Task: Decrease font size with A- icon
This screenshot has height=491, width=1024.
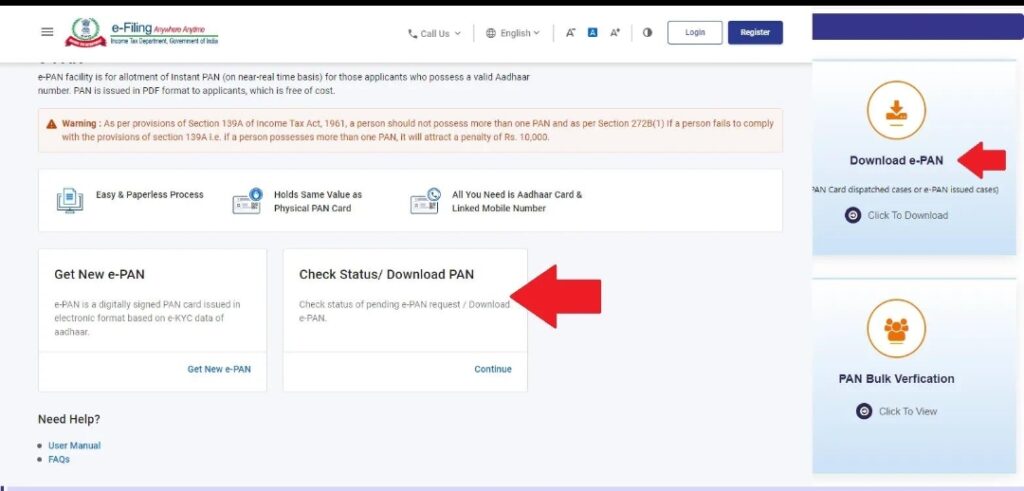Action: [x=571, y=33]
